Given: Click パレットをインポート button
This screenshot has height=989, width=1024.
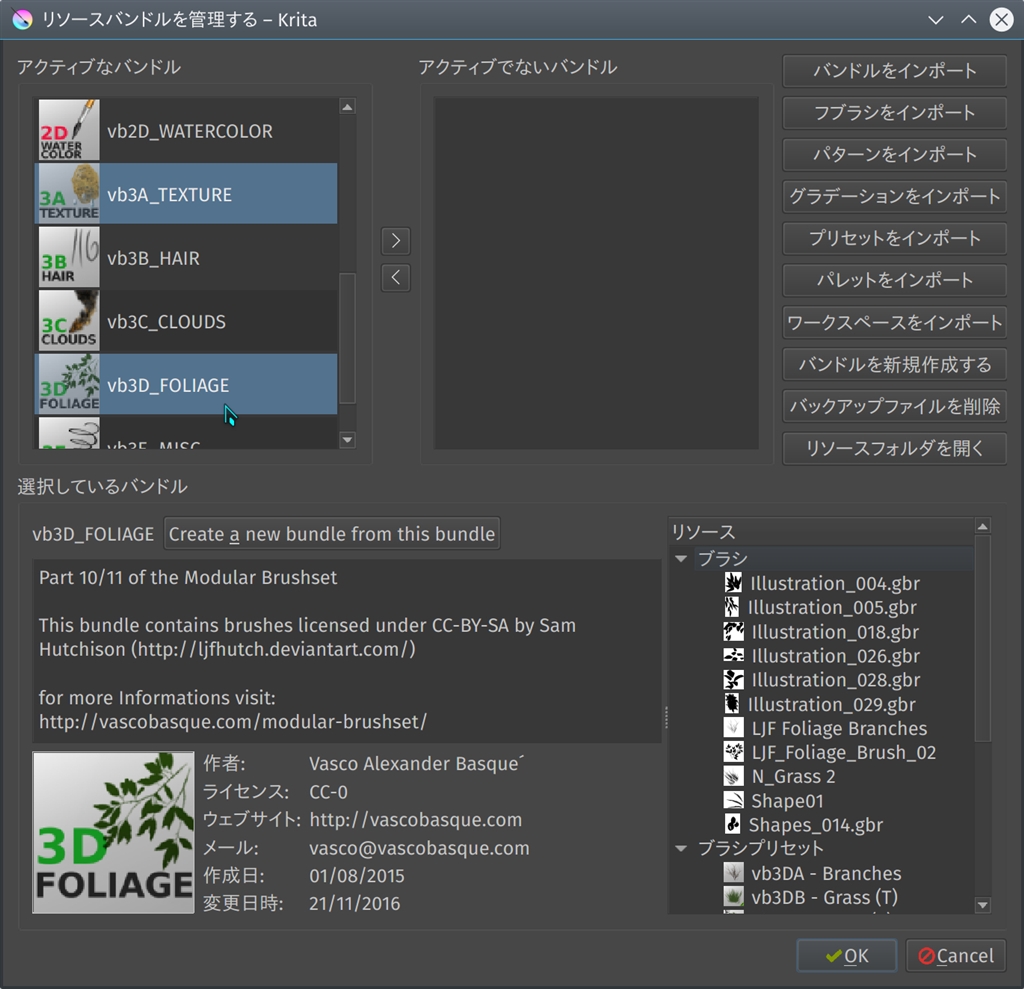Looking at the screenshot, I should [x=894, y=280].
